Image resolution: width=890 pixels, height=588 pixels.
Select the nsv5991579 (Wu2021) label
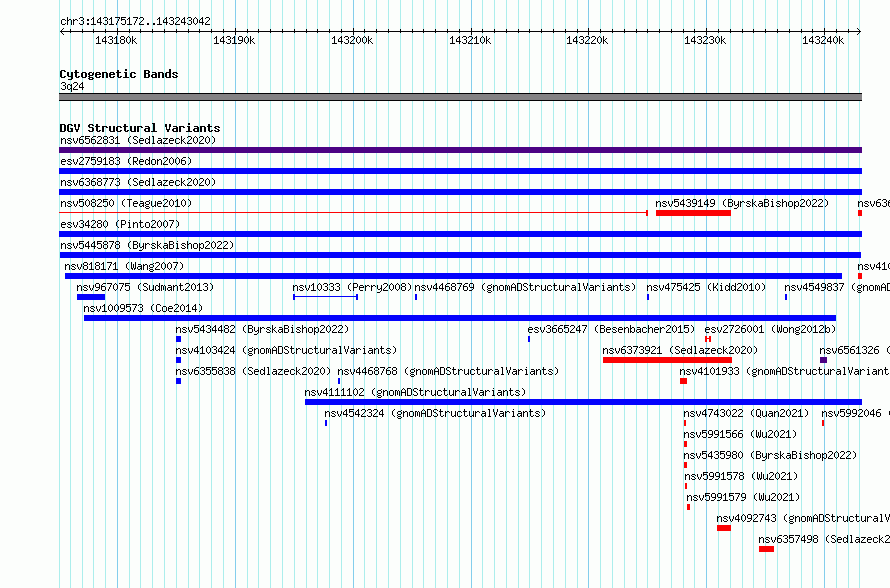(743, 497)
